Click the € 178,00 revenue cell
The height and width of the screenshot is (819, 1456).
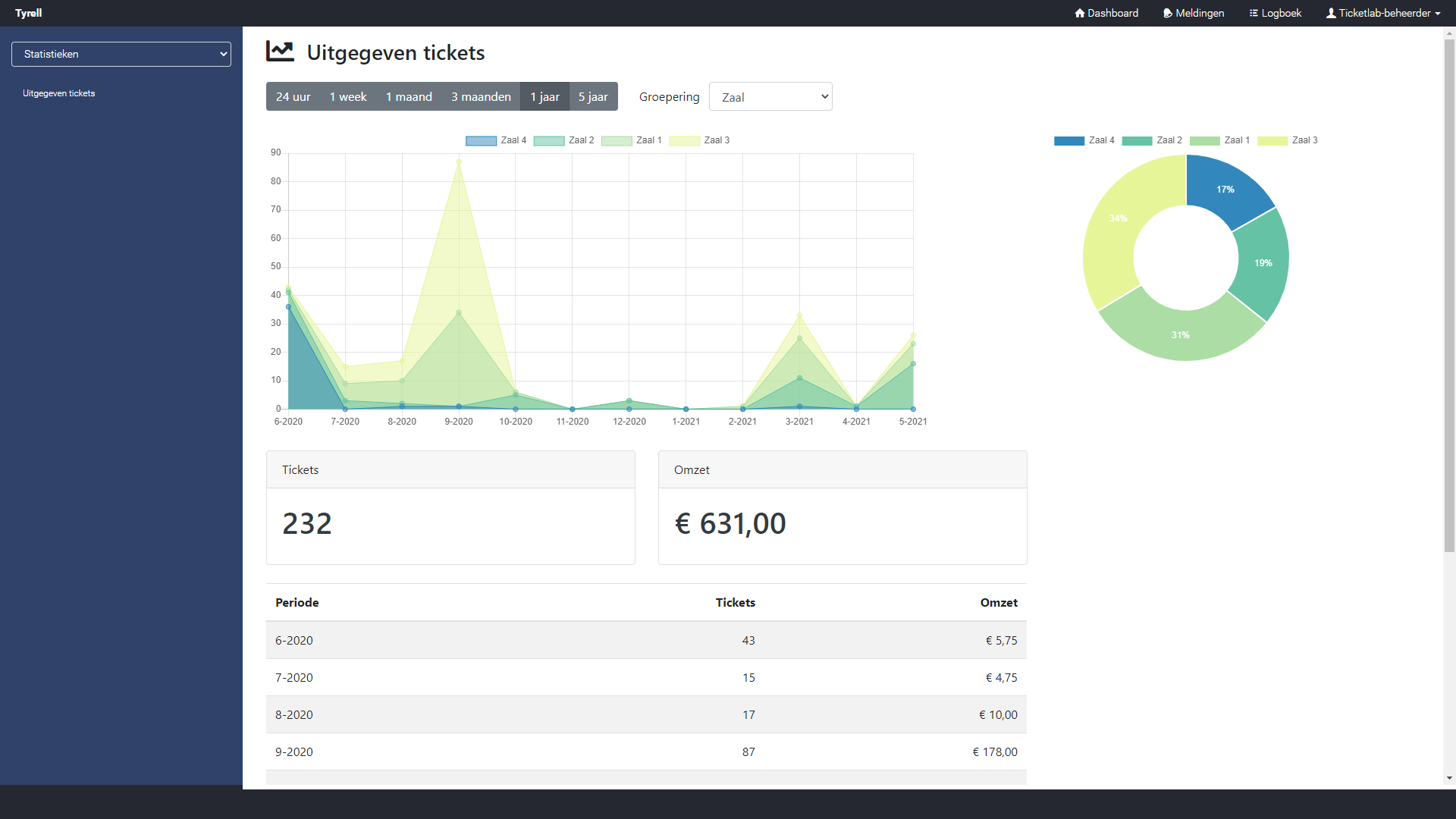(995, 752)
